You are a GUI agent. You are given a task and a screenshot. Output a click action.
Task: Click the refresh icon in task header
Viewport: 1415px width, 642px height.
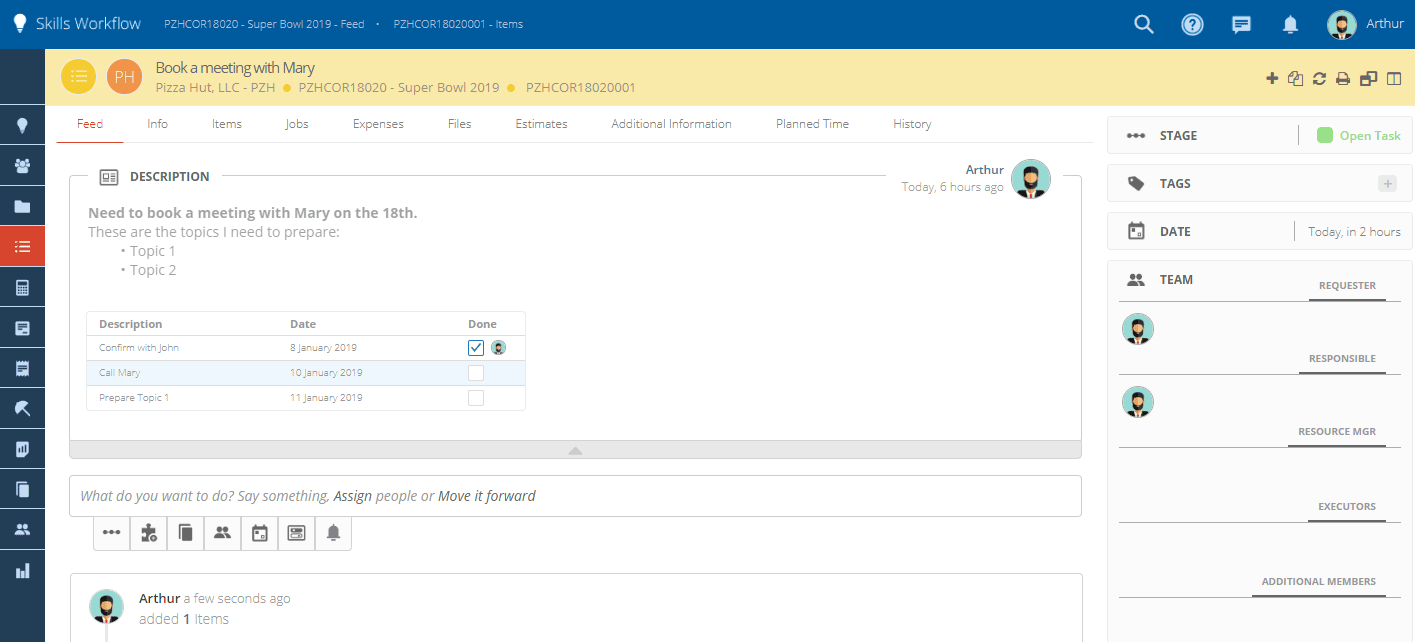click(x=1320, y=78)
